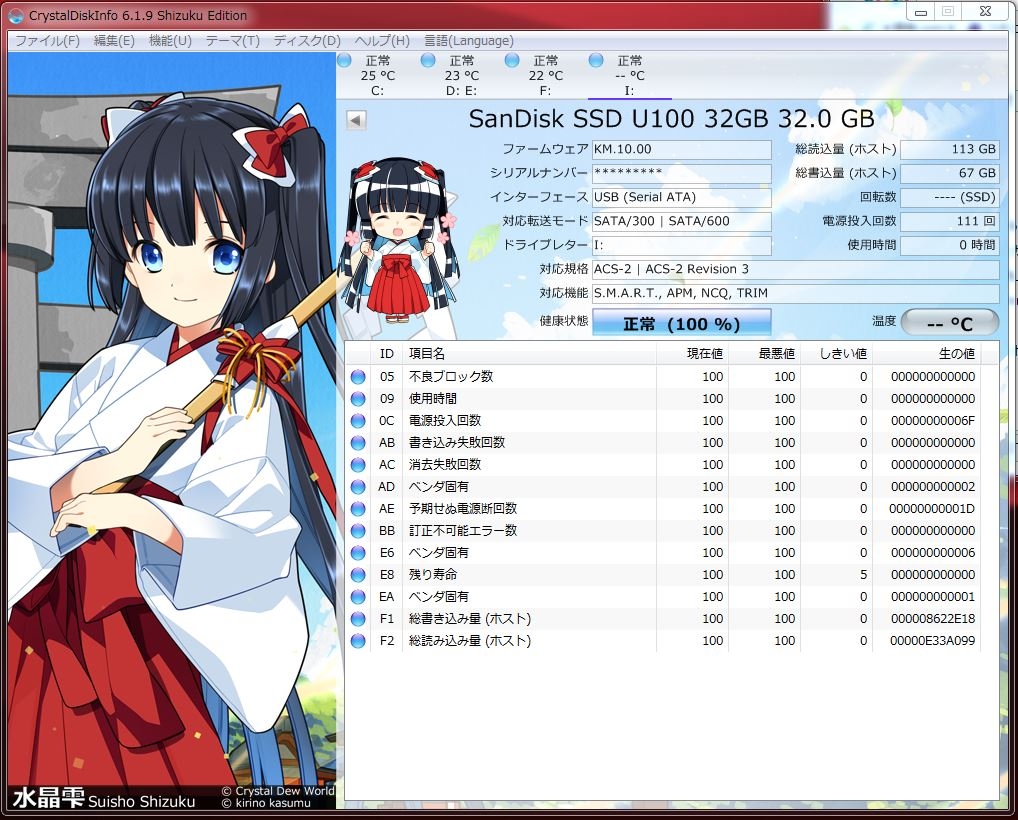The image size is (1018, 820).
Task: Click status orb for E8 残り寿命
Action: click(358, 575)
